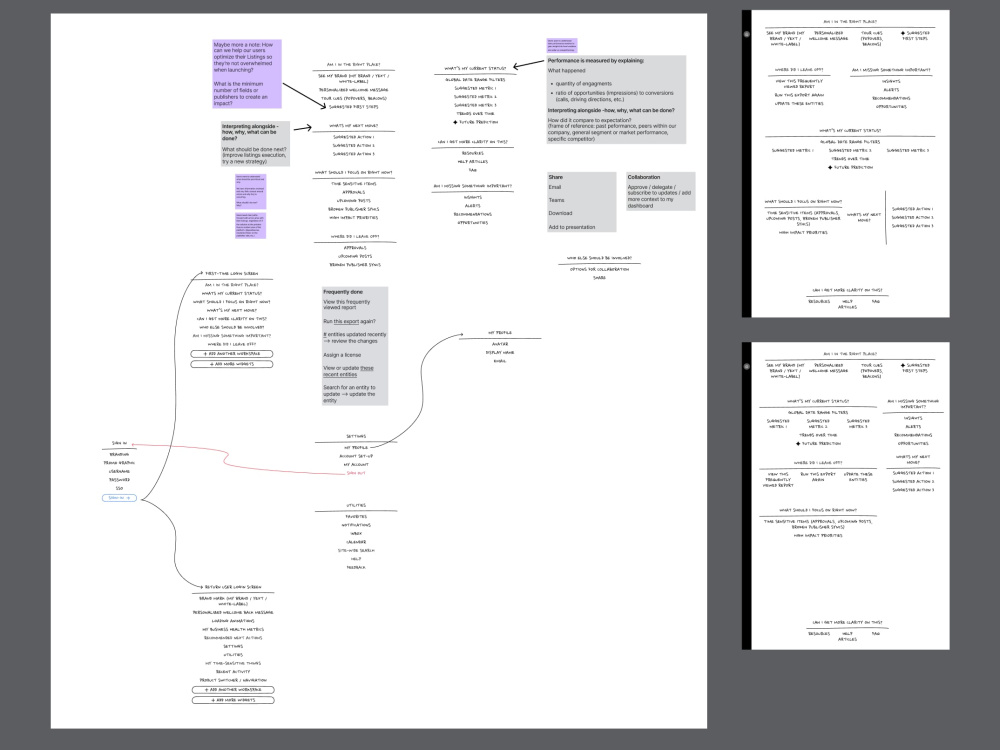Screen dimensions: 1000x750
Task: Select "My time-sensitive things" text
Action: point(233,663)
